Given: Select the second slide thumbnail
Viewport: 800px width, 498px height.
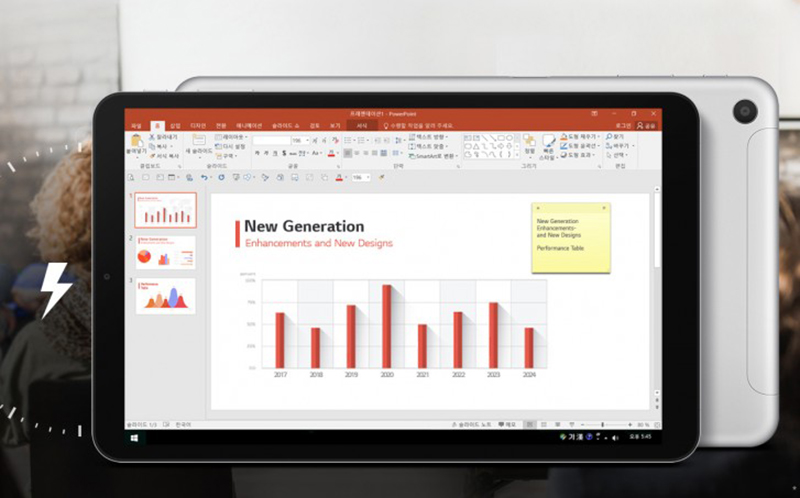Looking at the screenshot, I should 166,253.
